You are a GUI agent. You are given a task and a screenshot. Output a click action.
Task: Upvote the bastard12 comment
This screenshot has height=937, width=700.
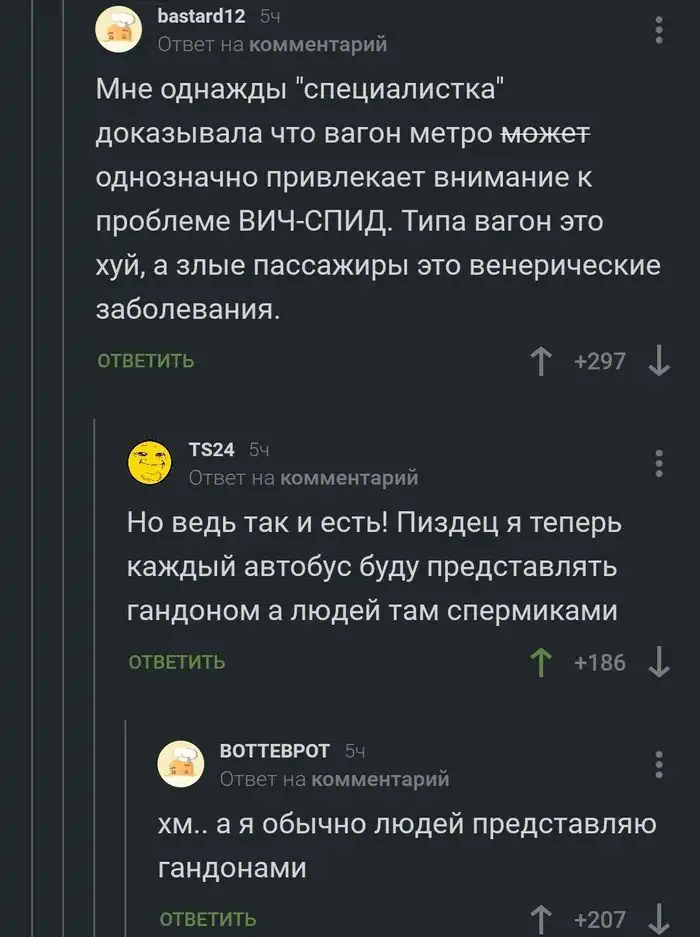[542, 362]
